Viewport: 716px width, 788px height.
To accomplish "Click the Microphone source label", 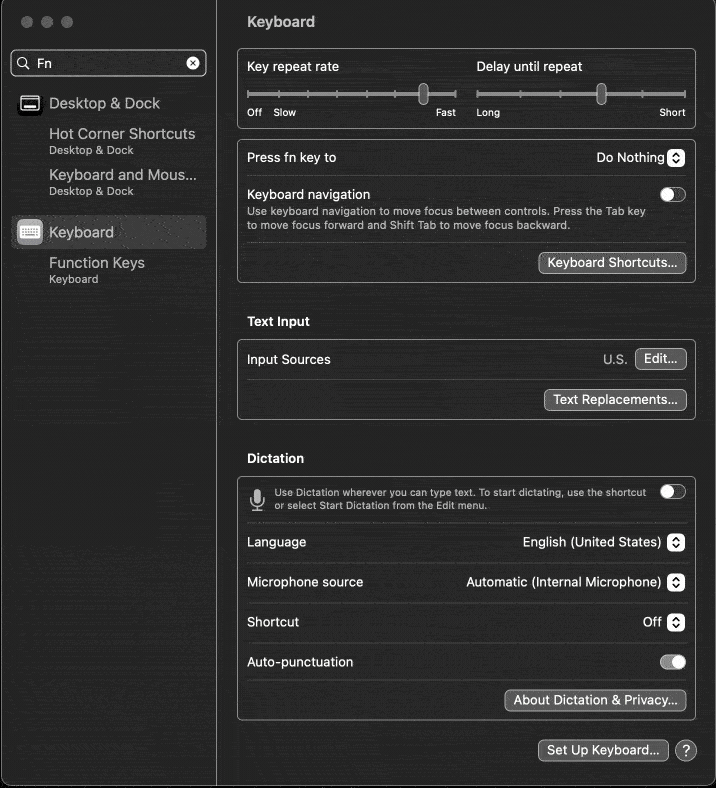I will point(305,582).
